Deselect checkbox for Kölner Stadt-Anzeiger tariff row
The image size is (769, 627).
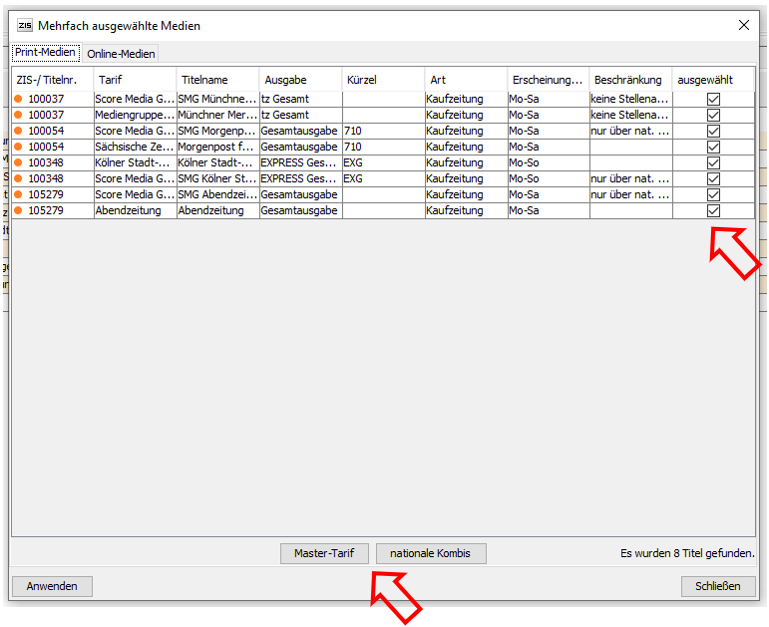click(713, 163)
